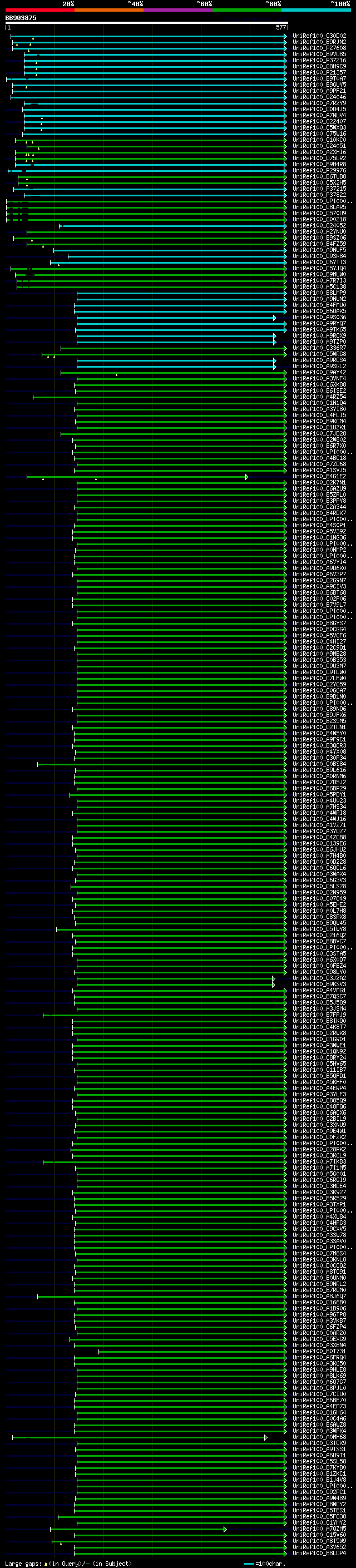
Task: Open hit UniRef100_P37215
Action: [x=319, y=189]
